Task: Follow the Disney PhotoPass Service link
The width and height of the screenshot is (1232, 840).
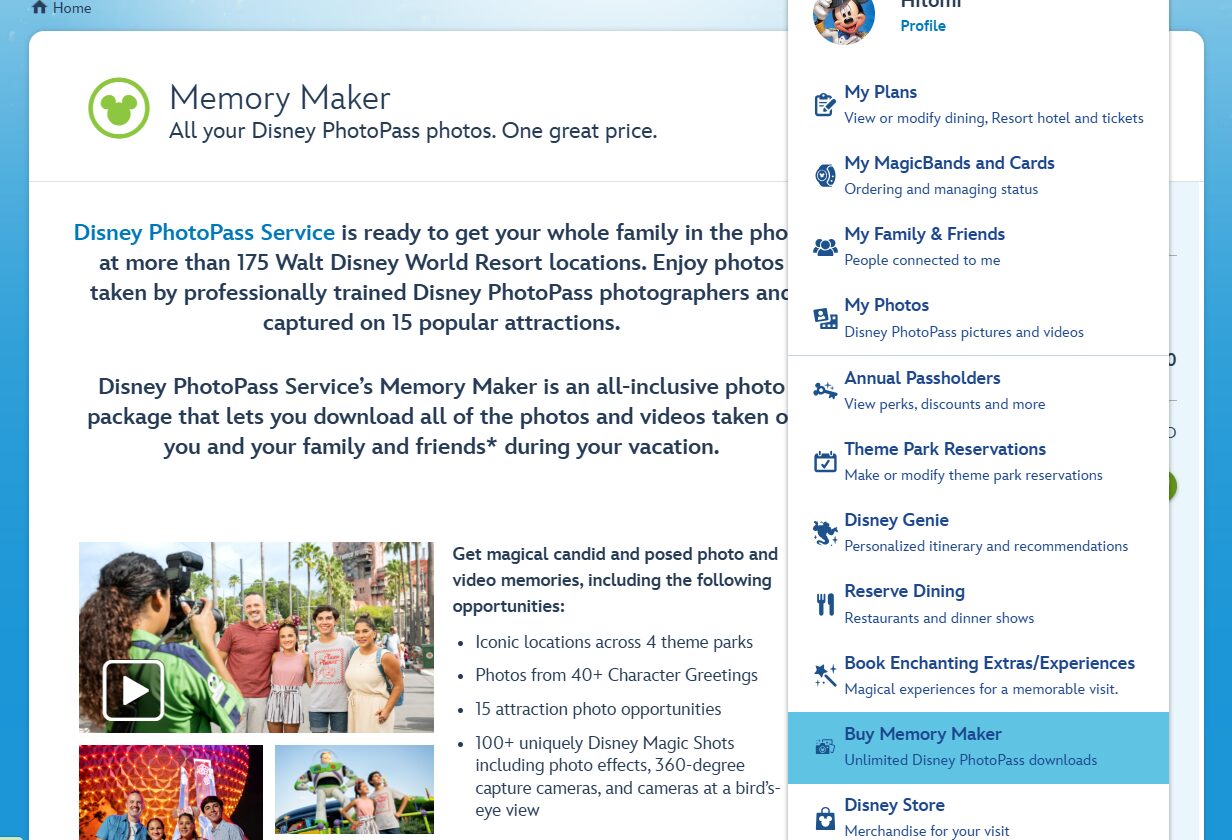Action: [x=204, y=233]
